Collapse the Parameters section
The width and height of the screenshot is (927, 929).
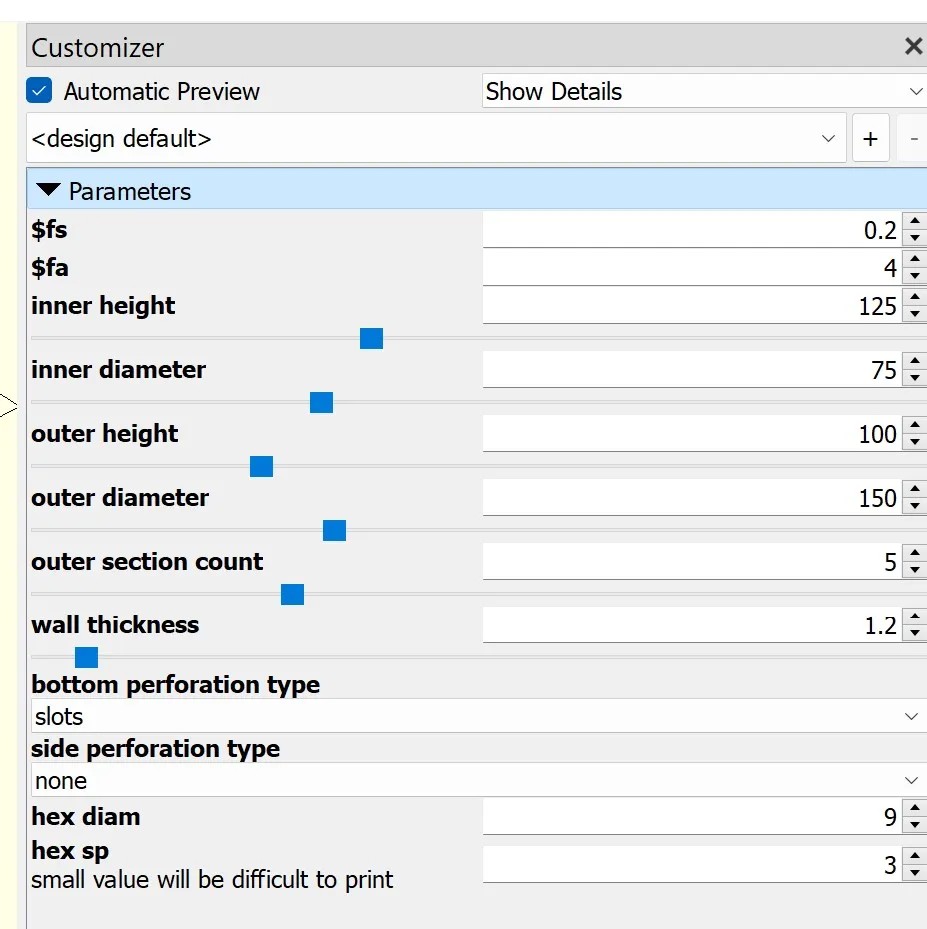(48, 191)
